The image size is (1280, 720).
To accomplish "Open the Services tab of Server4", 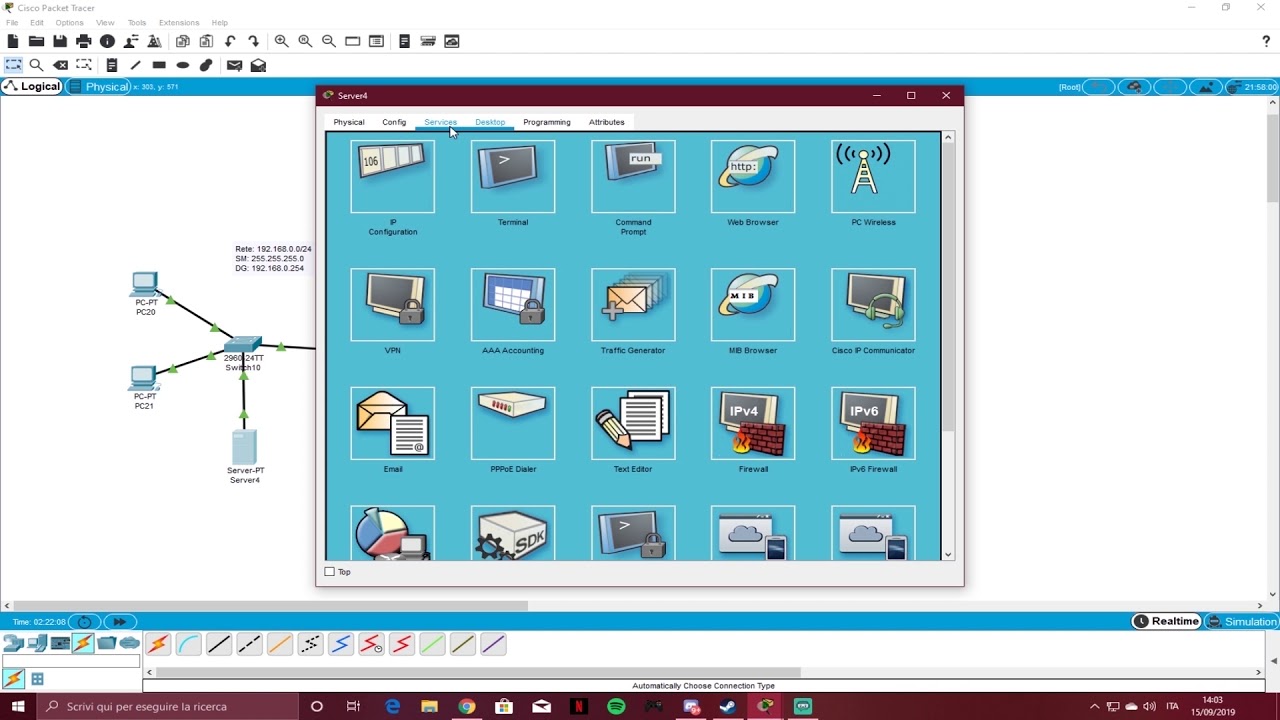I will coord(440,122).
